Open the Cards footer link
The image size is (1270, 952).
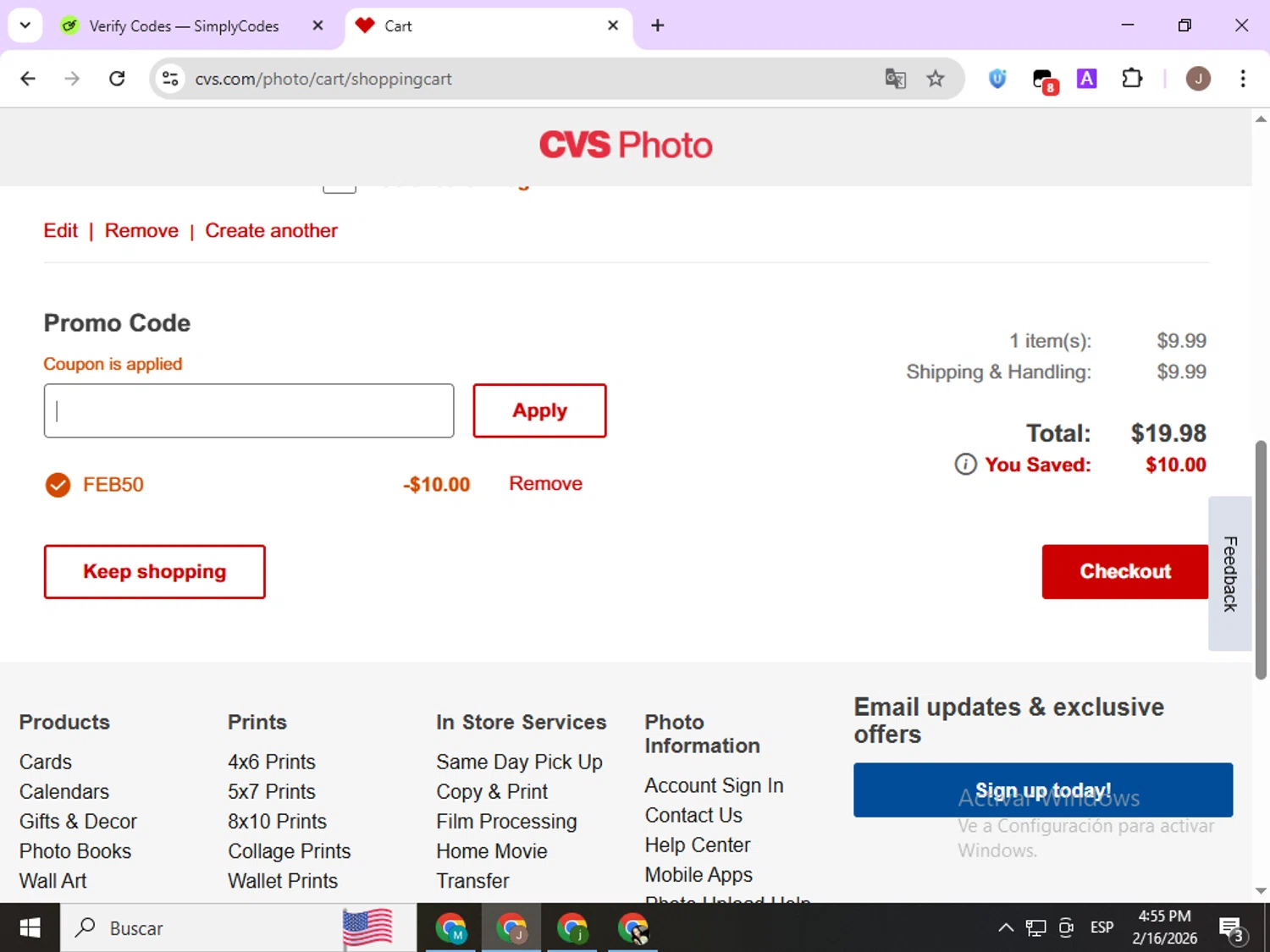click(46, 762)
